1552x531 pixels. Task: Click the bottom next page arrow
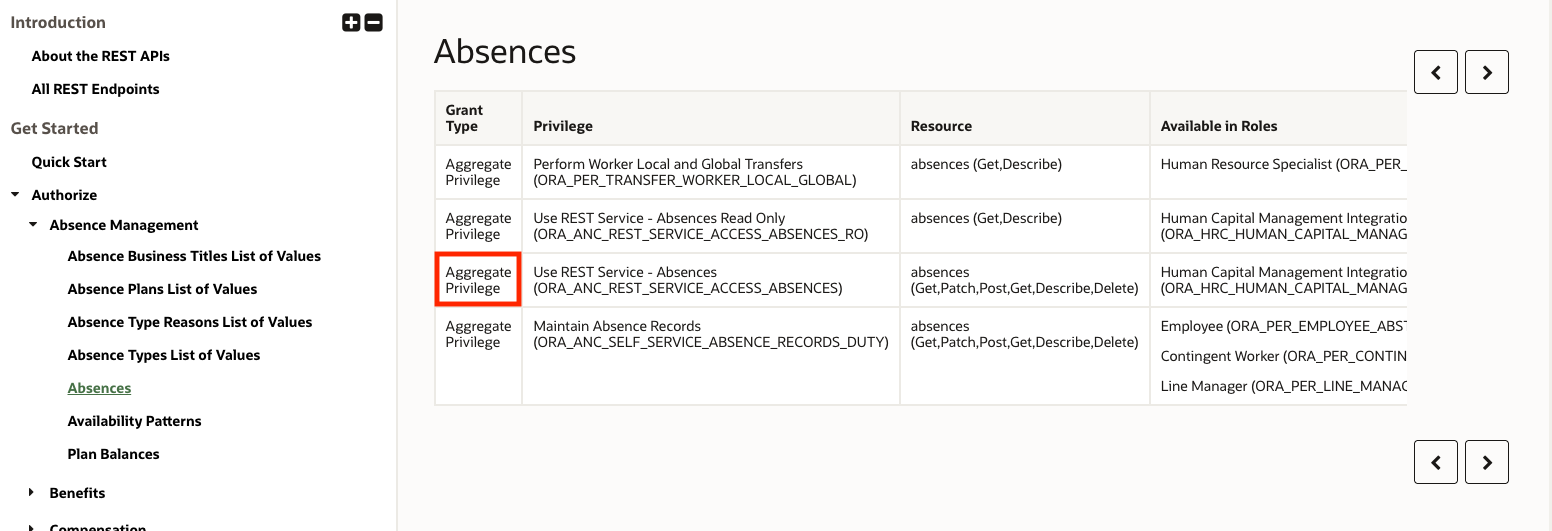(1486, 462)
